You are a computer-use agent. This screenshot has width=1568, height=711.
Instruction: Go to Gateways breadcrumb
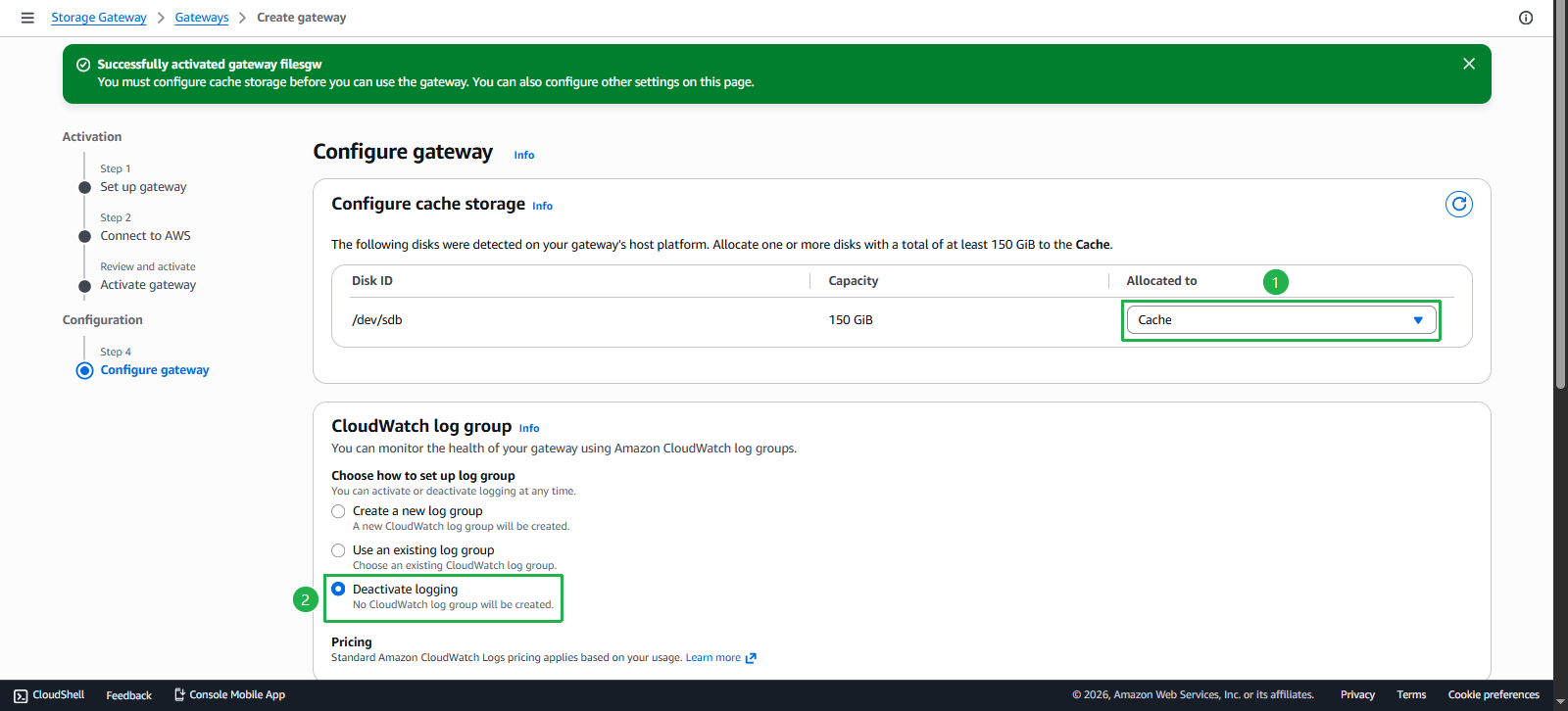pos(202,18)
